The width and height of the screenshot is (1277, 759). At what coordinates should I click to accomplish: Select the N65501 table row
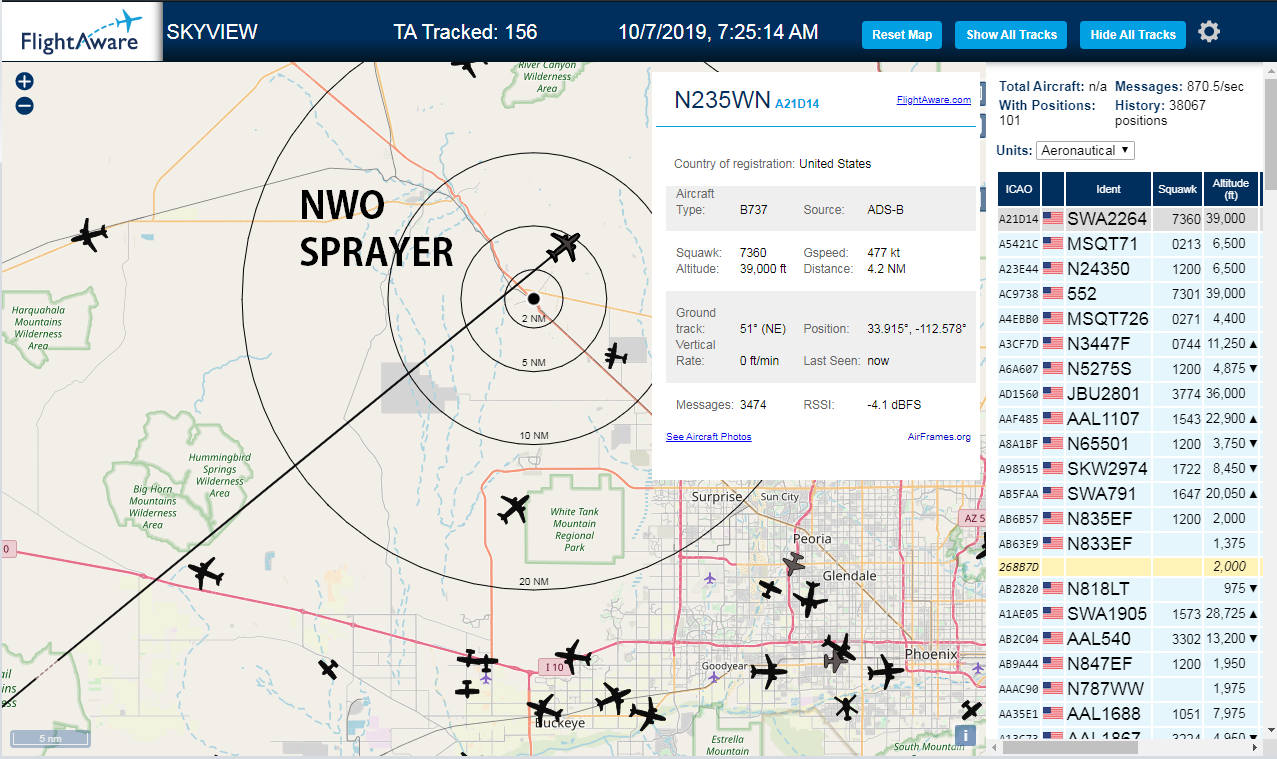(x=1128, y=443)
